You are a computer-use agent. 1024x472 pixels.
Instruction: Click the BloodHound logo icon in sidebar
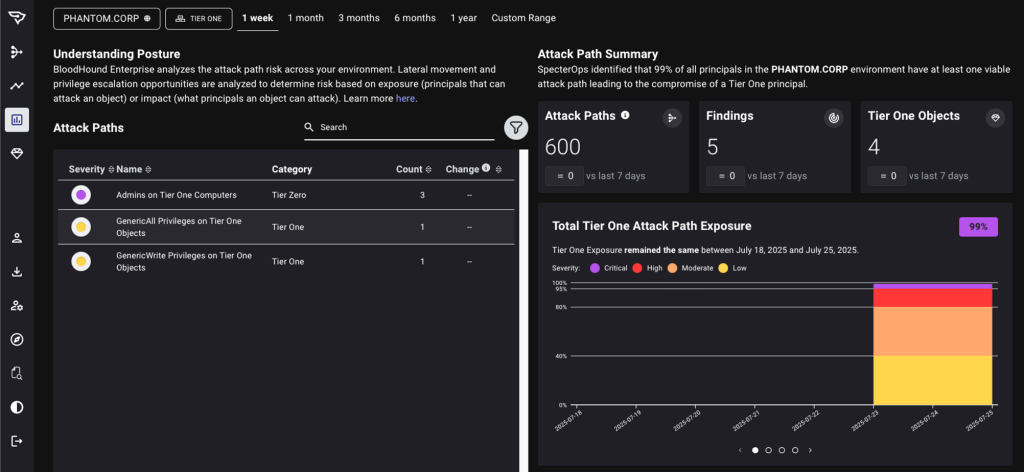(17, 18)
